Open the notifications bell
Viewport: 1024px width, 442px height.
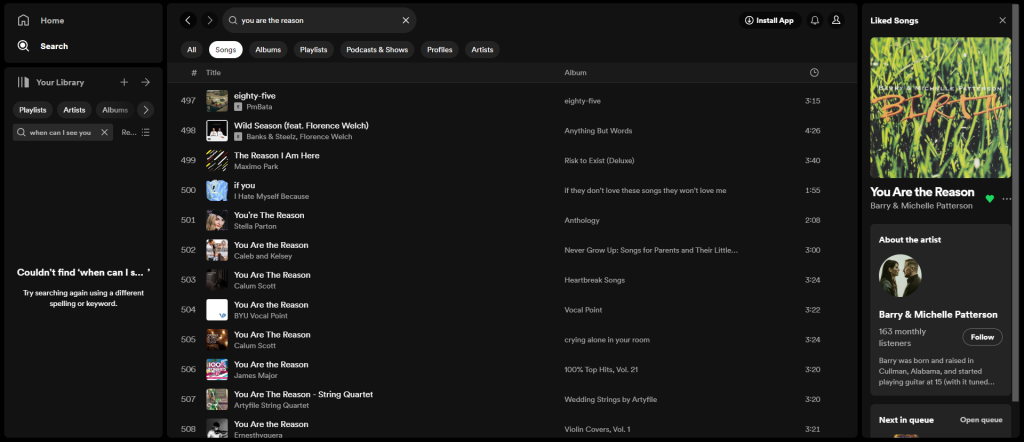coord(814,20)
